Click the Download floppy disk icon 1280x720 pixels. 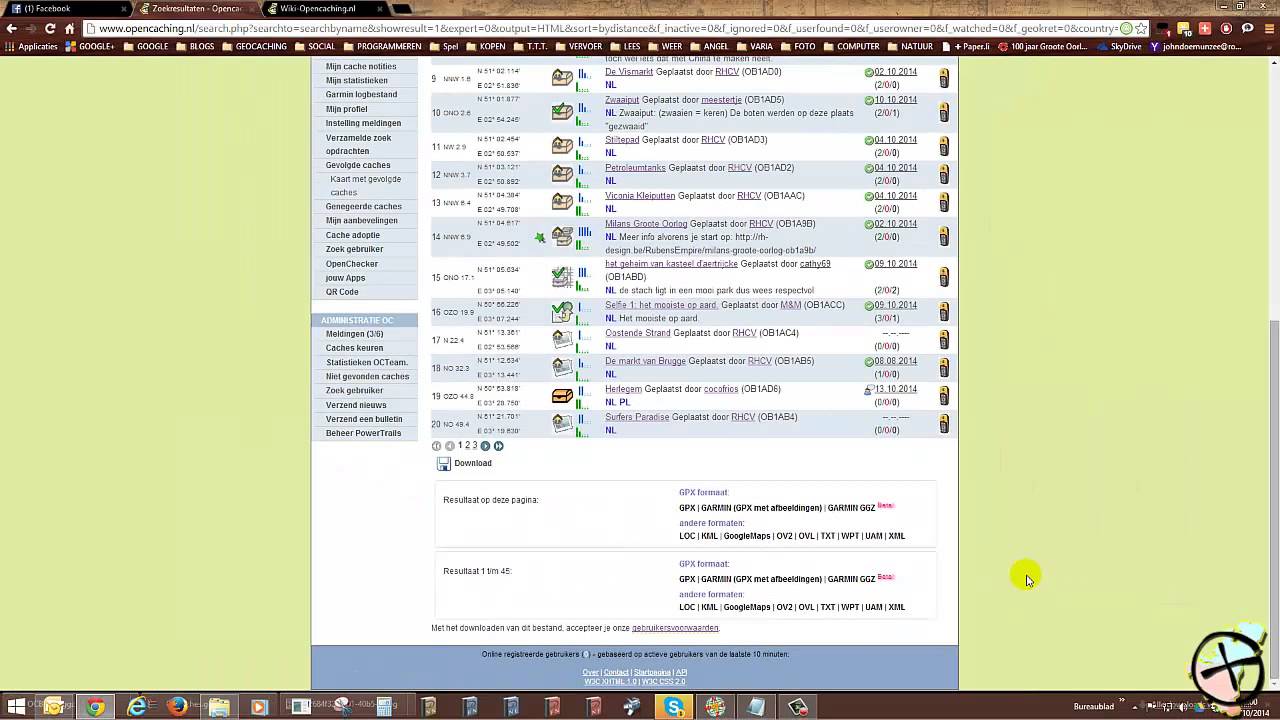(443, 464)
